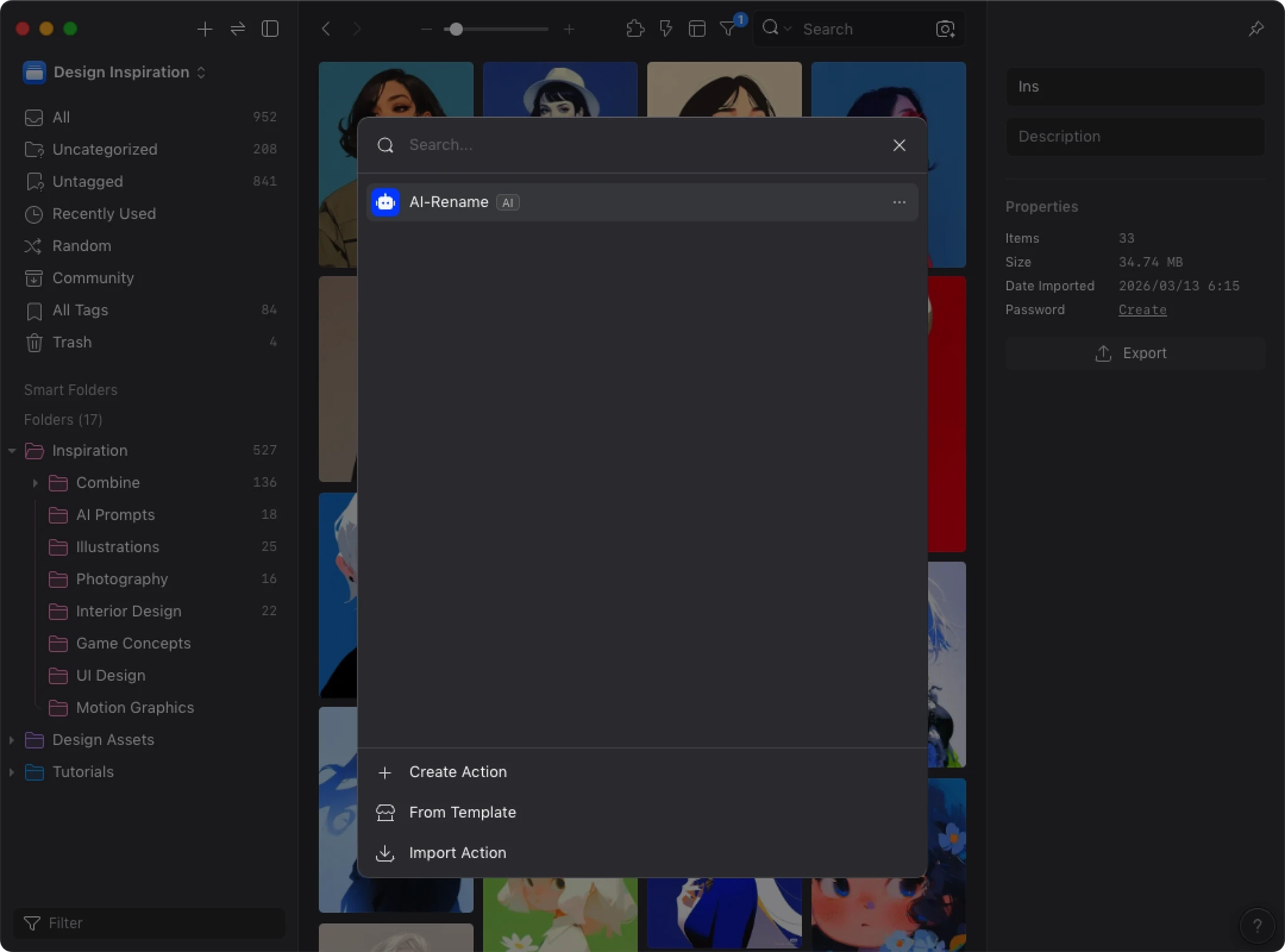Expand the Design Assets folder
The width and height of the screenshot is (1285, 952).
click(12, 740)
